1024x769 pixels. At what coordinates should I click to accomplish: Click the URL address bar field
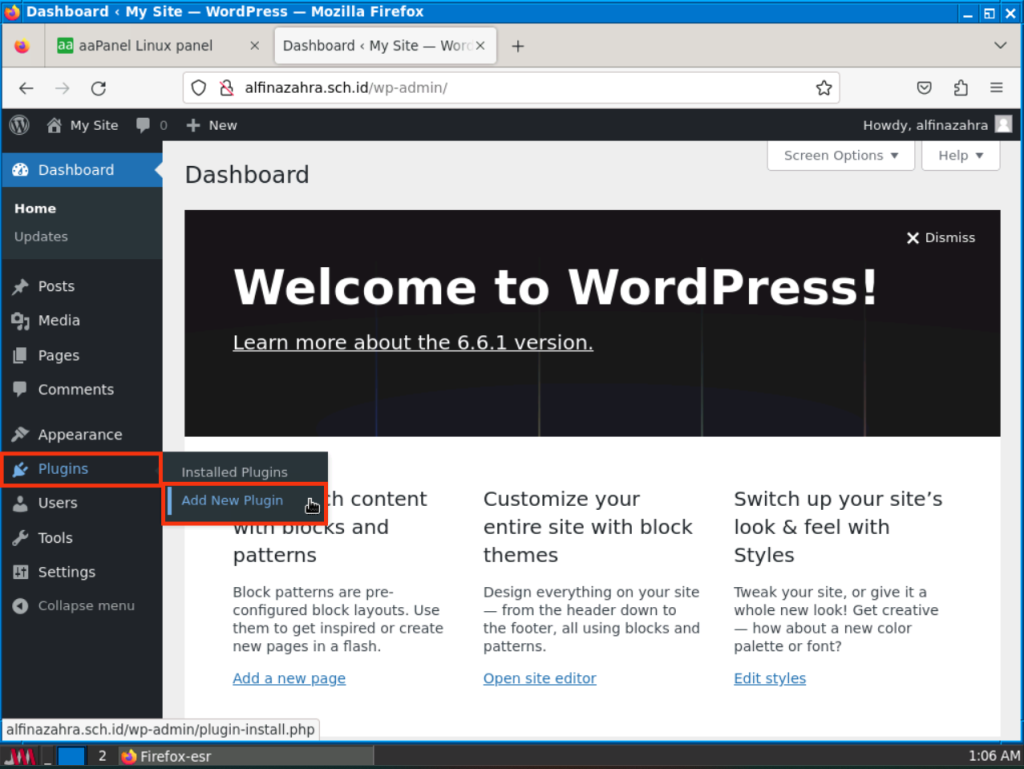(x=520, y=88)
